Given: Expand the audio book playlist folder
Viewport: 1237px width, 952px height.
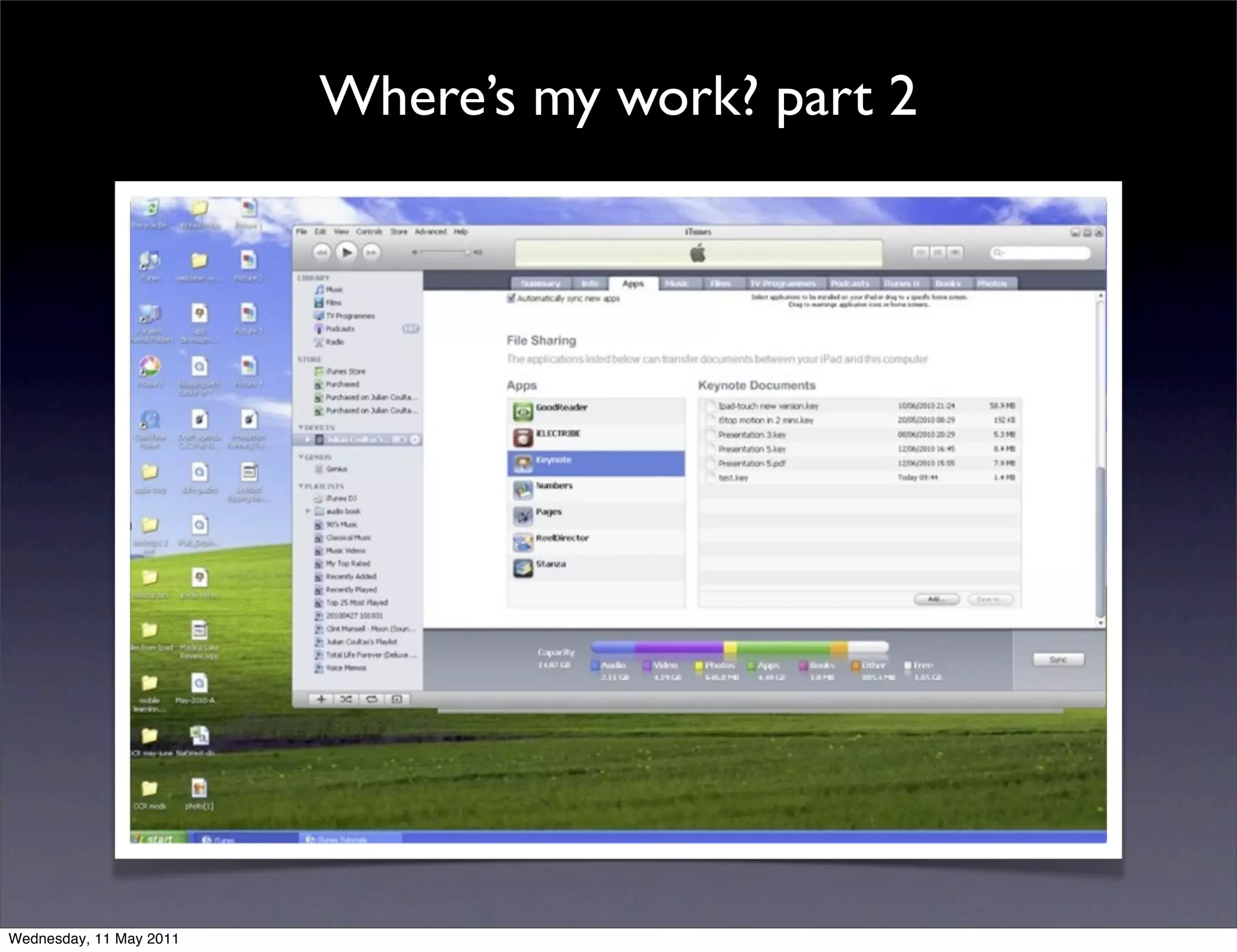Looking at the screenshot, I should (308, 512).
